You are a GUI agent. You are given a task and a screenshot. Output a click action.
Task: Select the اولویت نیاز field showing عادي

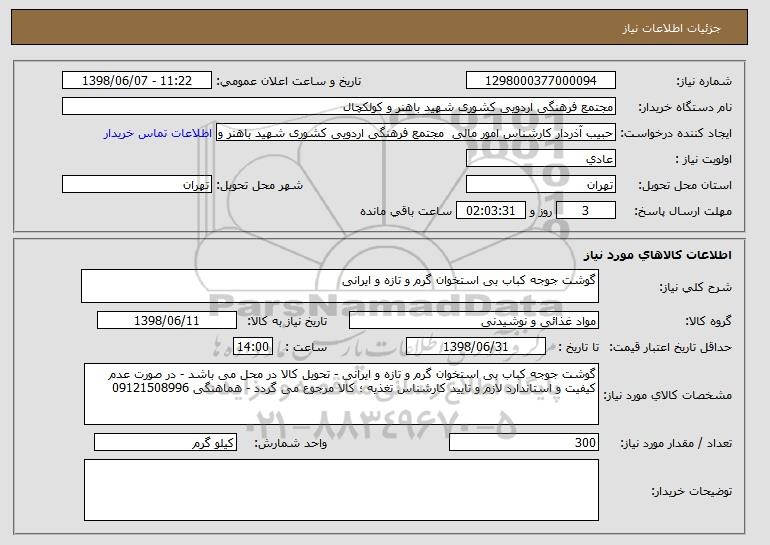(541, 159)
